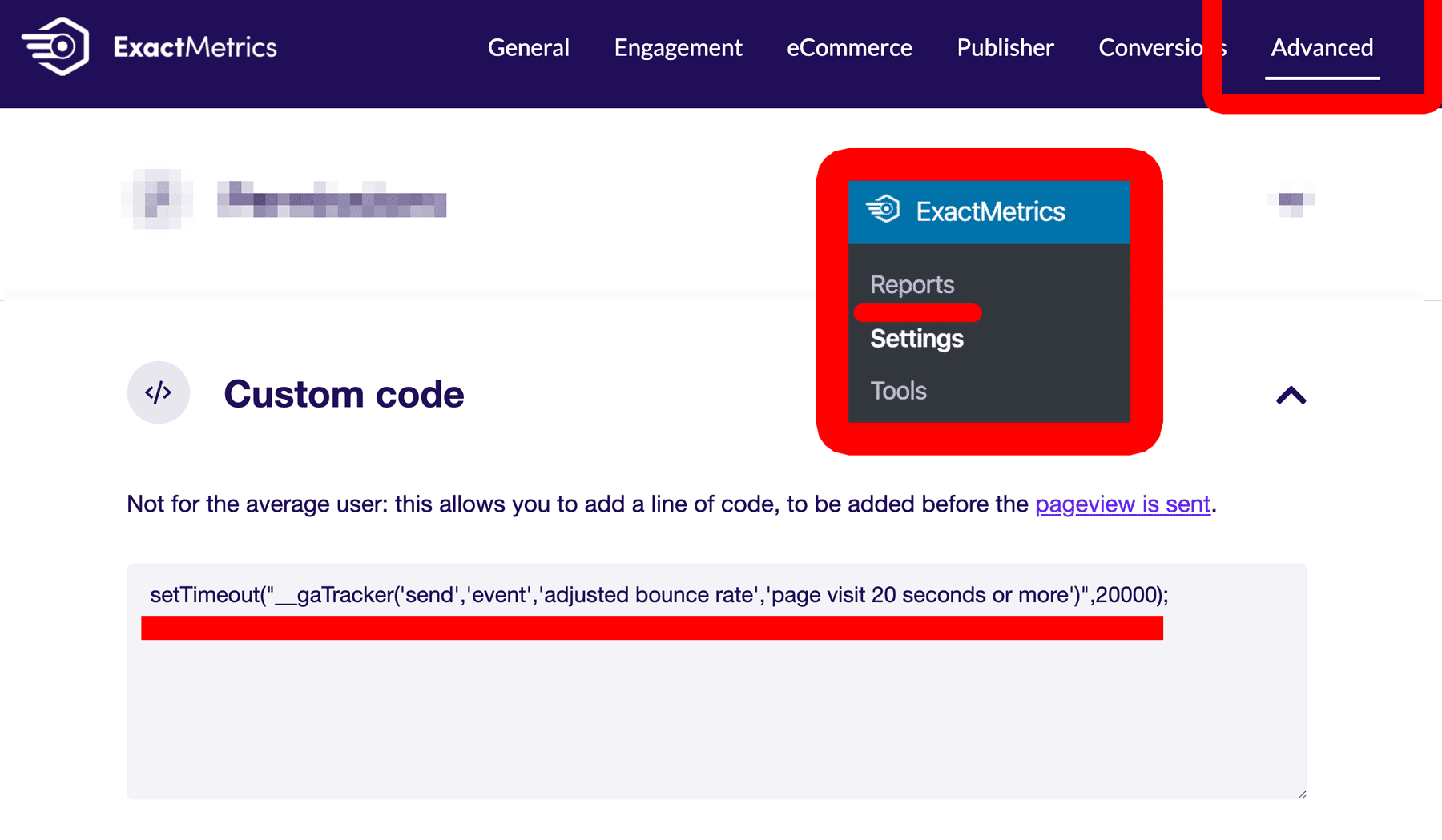Grab the textarea resize handle corner
This screenshot has width=1442, height=840.
(x=1301, y=794)
